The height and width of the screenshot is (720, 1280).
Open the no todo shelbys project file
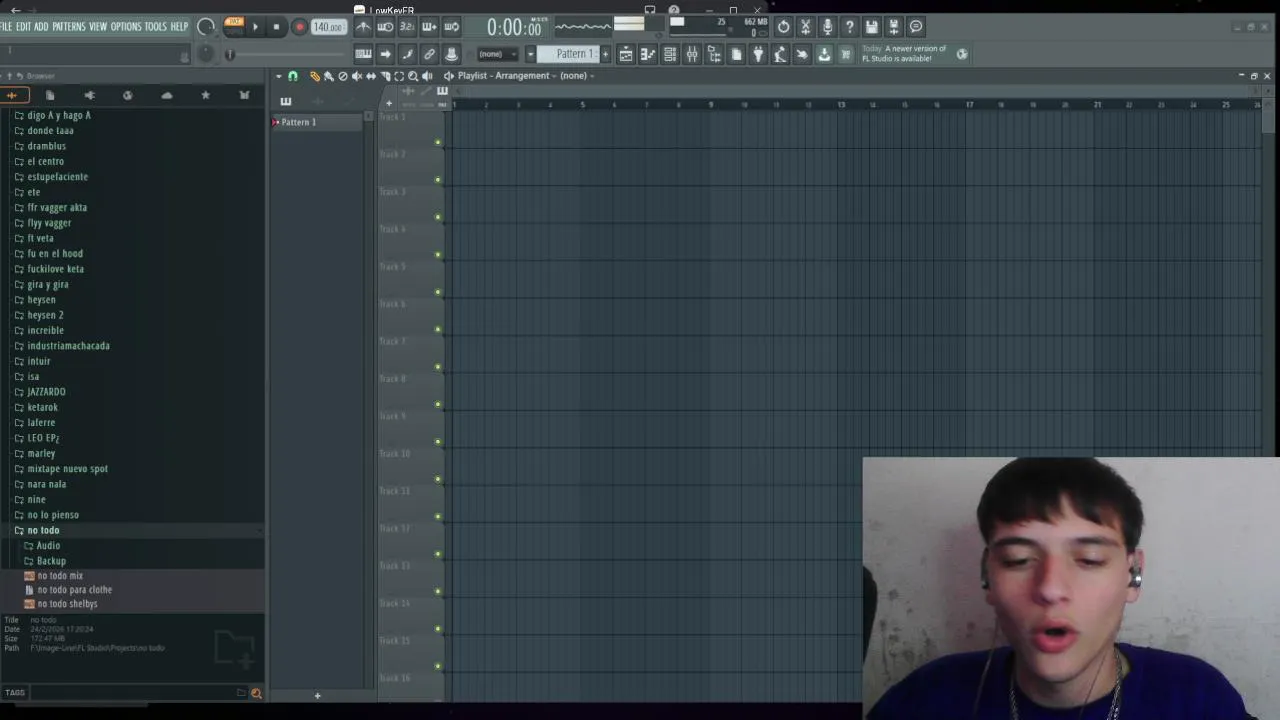click(x=67, y=604)
